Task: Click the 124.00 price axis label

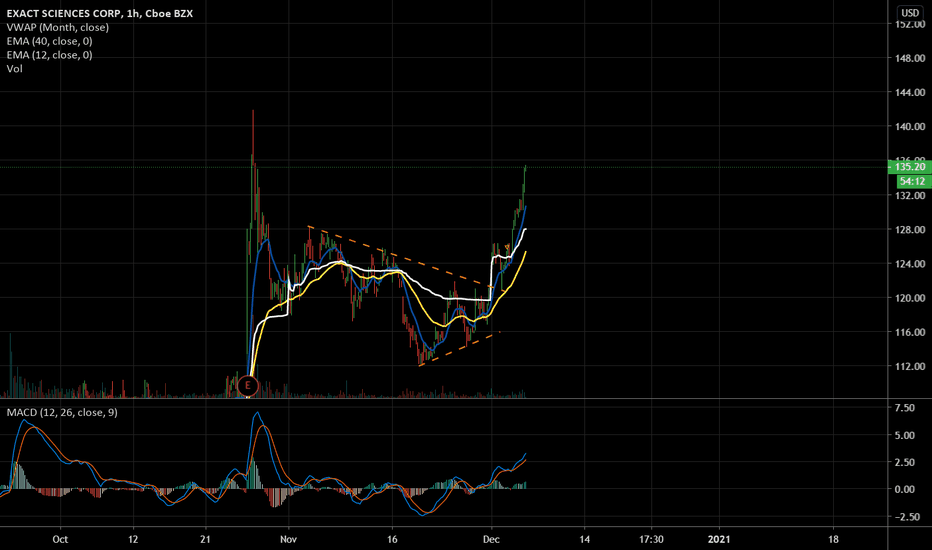Action: point(910,264)
